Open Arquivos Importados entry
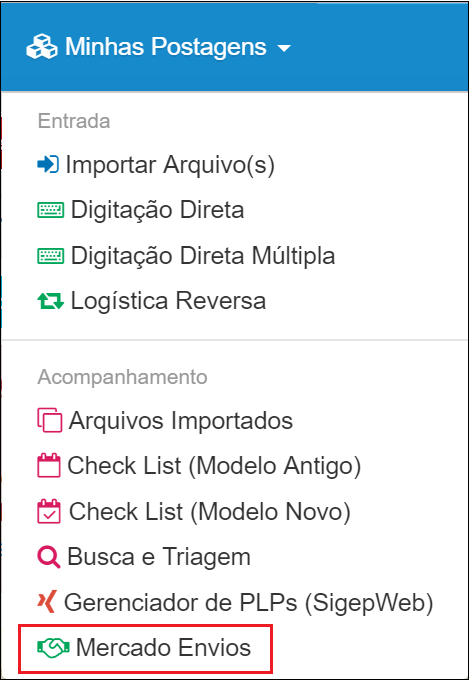 pyautogui.click(x=180, y=420)
